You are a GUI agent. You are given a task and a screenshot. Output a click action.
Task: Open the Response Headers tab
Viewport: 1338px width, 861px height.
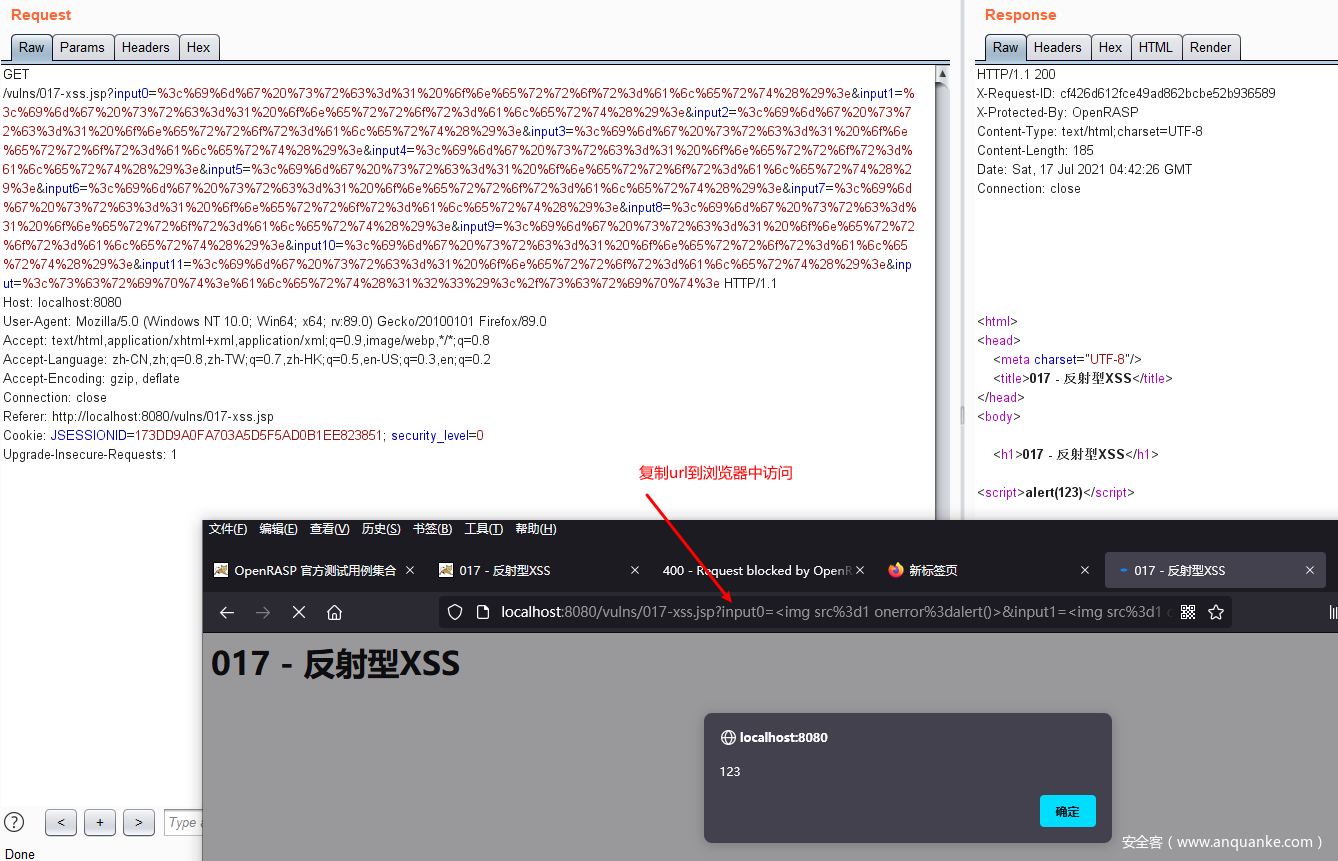point(1058,47)
